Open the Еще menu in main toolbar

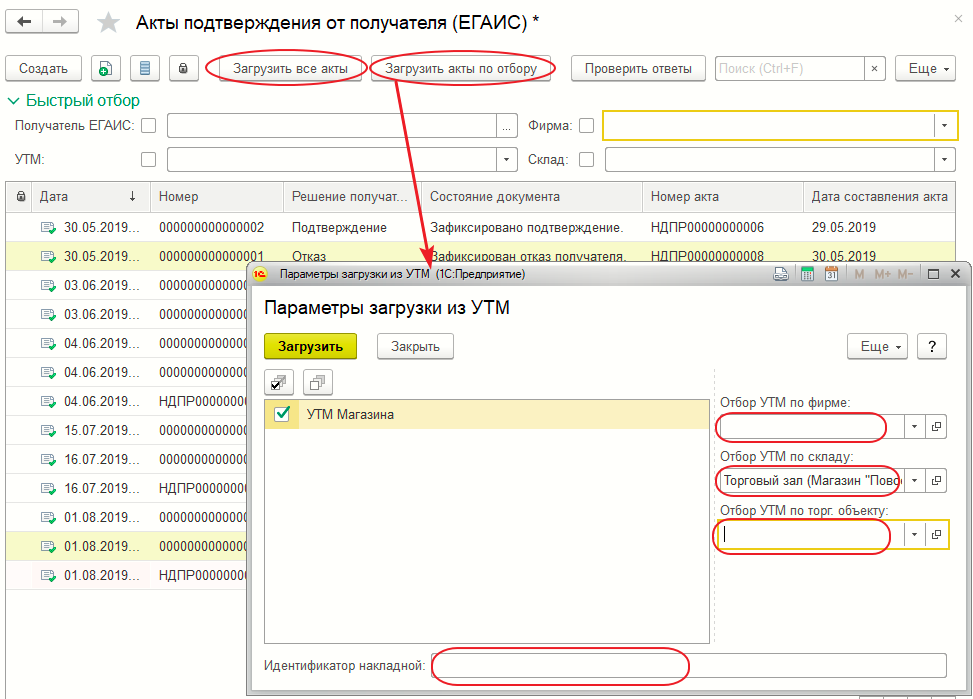[x=924, y=68]
